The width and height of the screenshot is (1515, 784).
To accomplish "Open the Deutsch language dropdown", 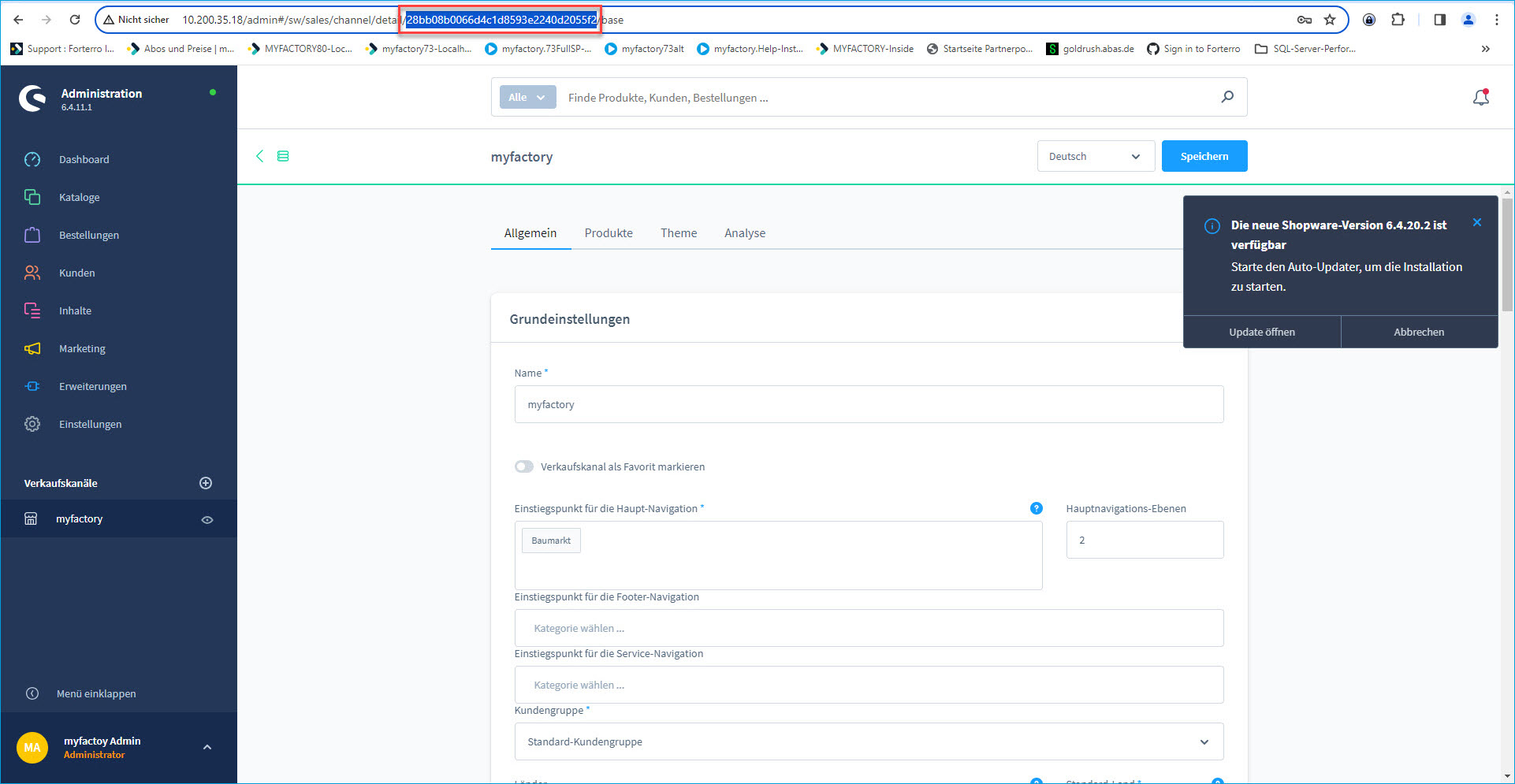I will [1096, 156].
